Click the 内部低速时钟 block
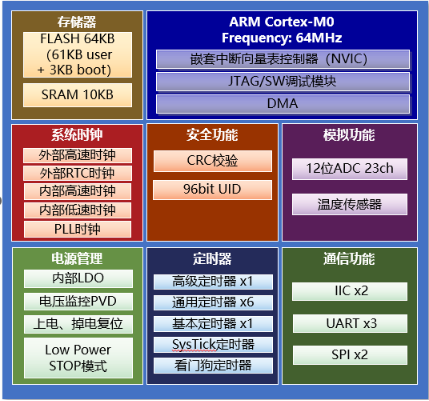Viewport: 429px width, 401px height. tap(77, 210)
